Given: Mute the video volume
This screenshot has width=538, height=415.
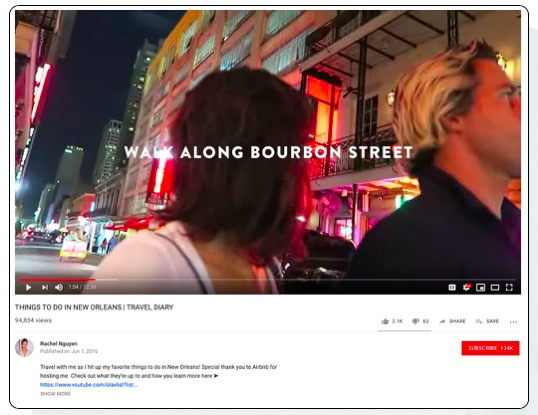Looking at the screenshot, I should coord(59,287).
